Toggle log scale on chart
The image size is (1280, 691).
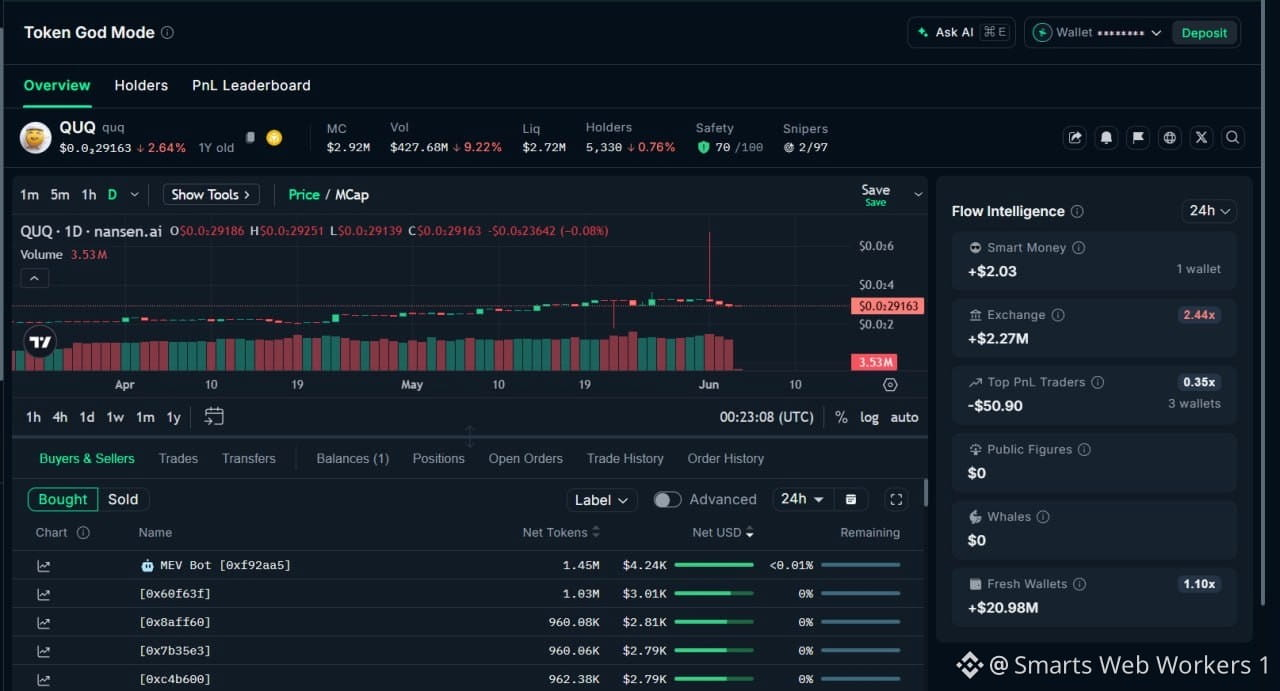[x=870, y=417]
